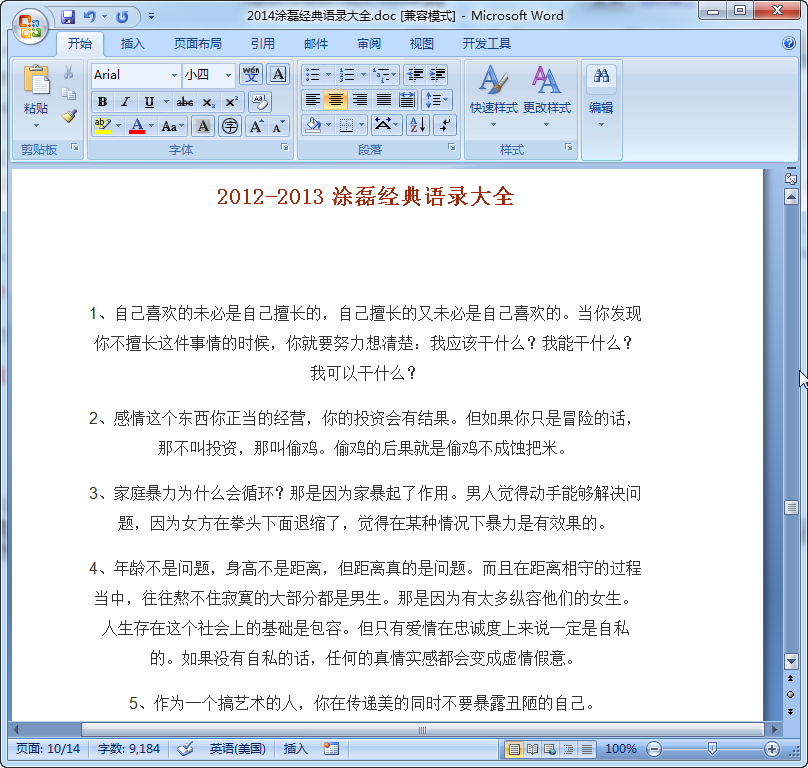The image size is (808, 768).
Task: Toggle superscript formatting
Action: (x=231, y=102)
